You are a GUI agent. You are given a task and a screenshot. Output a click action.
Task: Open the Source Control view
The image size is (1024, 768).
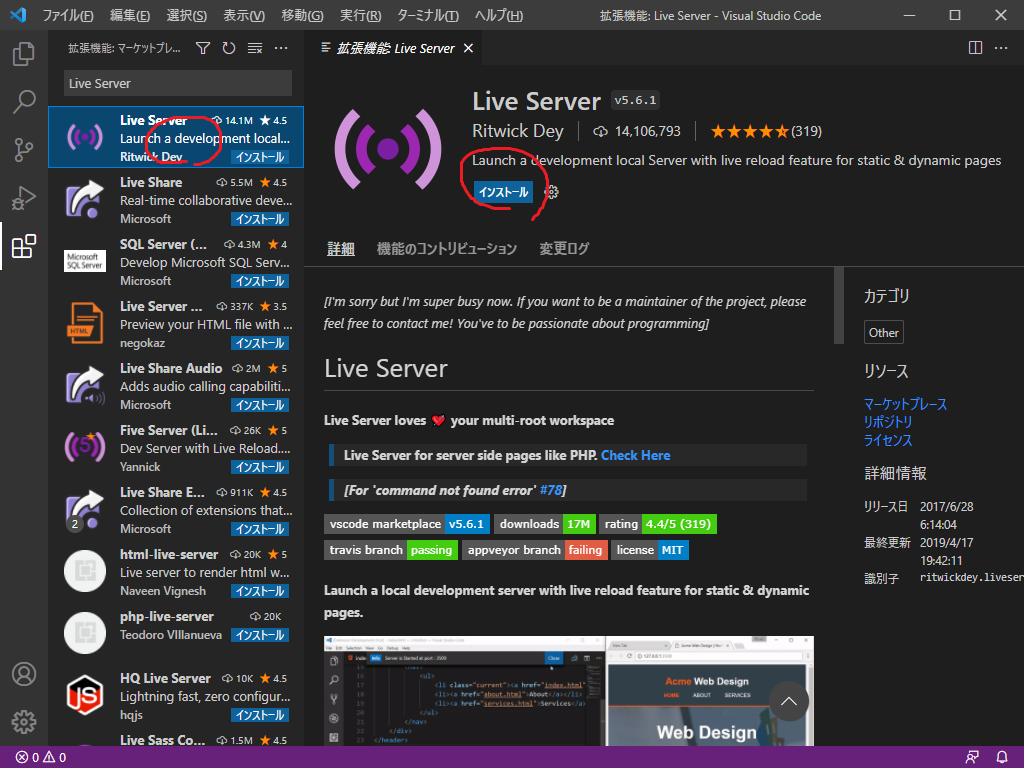pos(24,148)
